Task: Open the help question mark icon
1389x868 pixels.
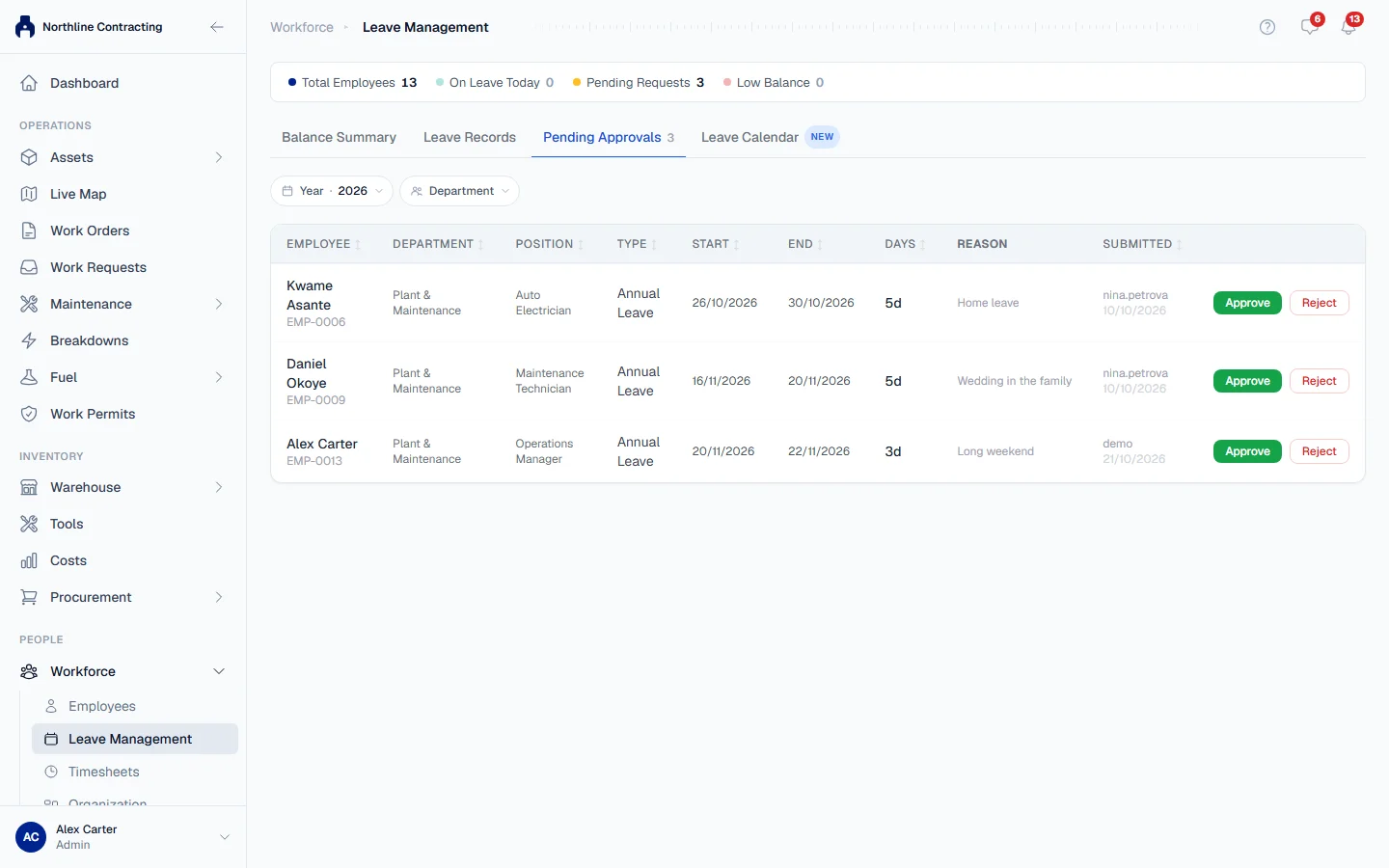Action: [1267, 27]
